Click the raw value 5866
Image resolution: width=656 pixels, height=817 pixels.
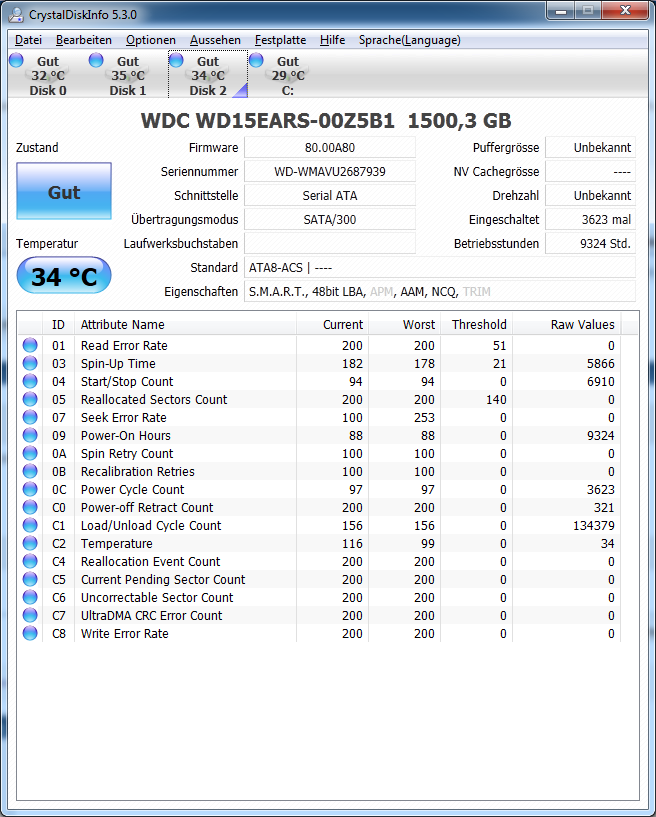(601, 363)
